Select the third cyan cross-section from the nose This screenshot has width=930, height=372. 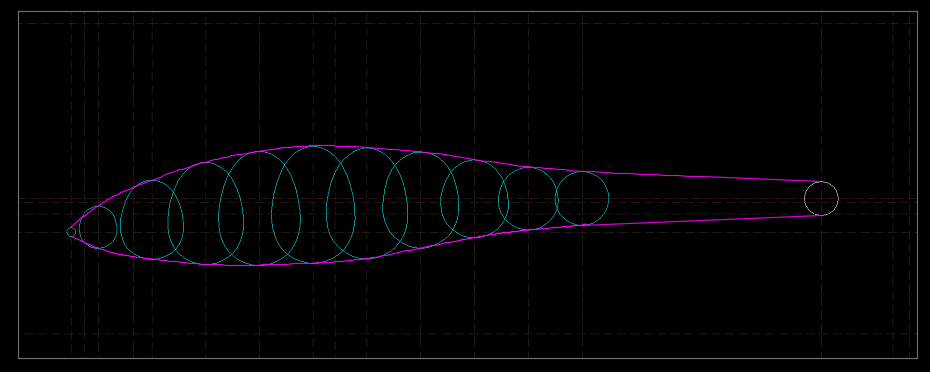pos(206,213)
